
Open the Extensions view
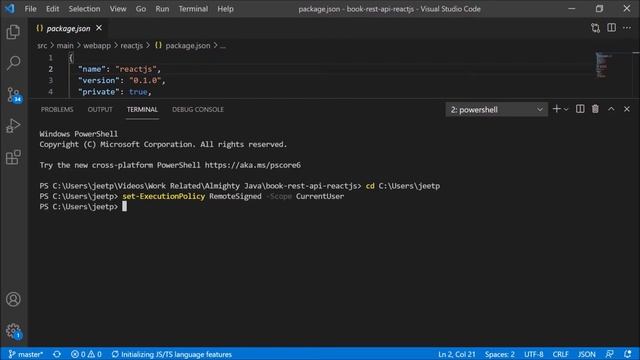[13, 157]
